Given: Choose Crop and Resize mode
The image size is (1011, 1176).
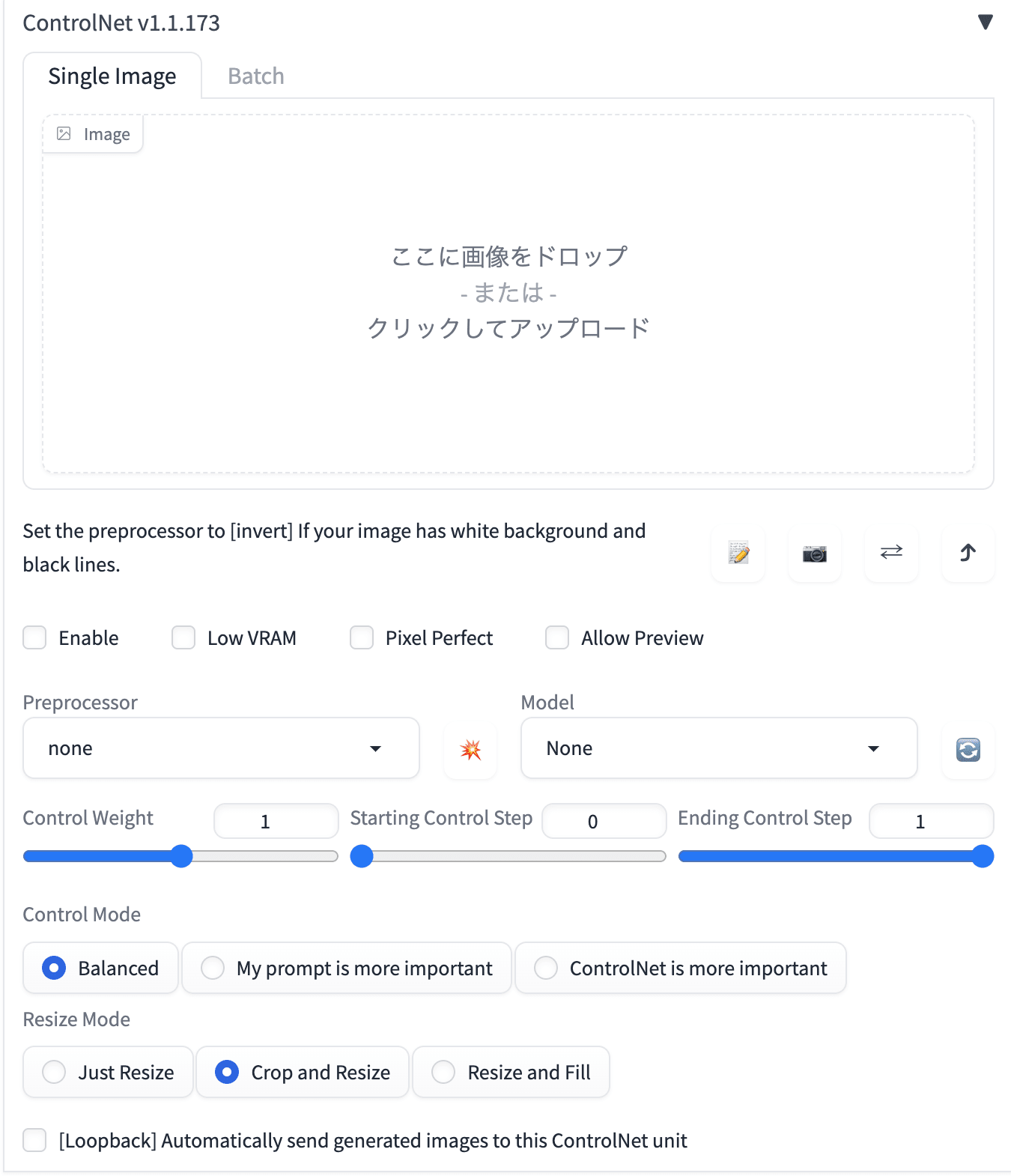Looking at the screenshot, I should pyautogui.click(x=303, y=1072).
